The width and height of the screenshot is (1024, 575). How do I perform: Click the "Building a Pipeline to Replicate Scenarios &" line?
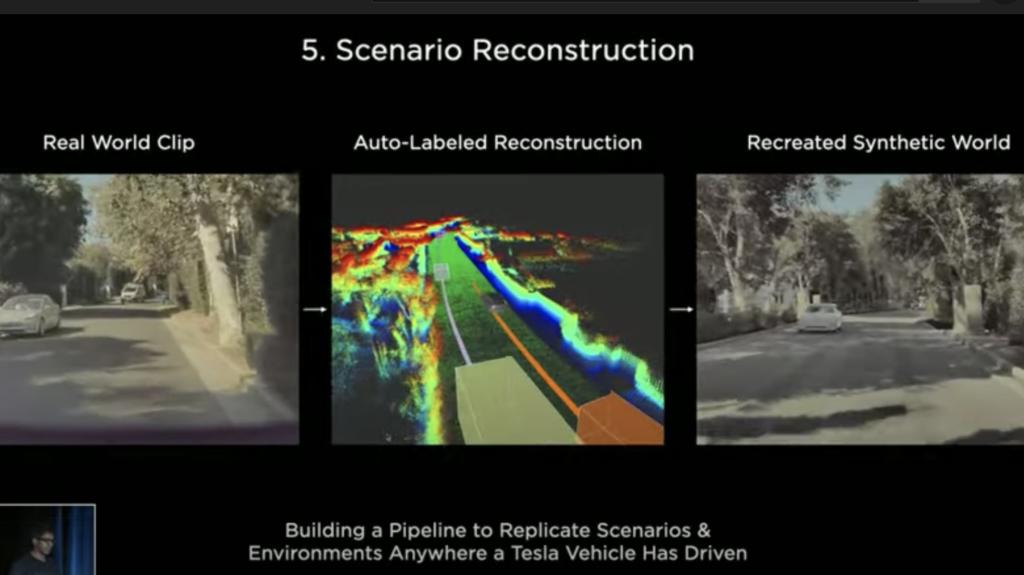tap(498, 530)
